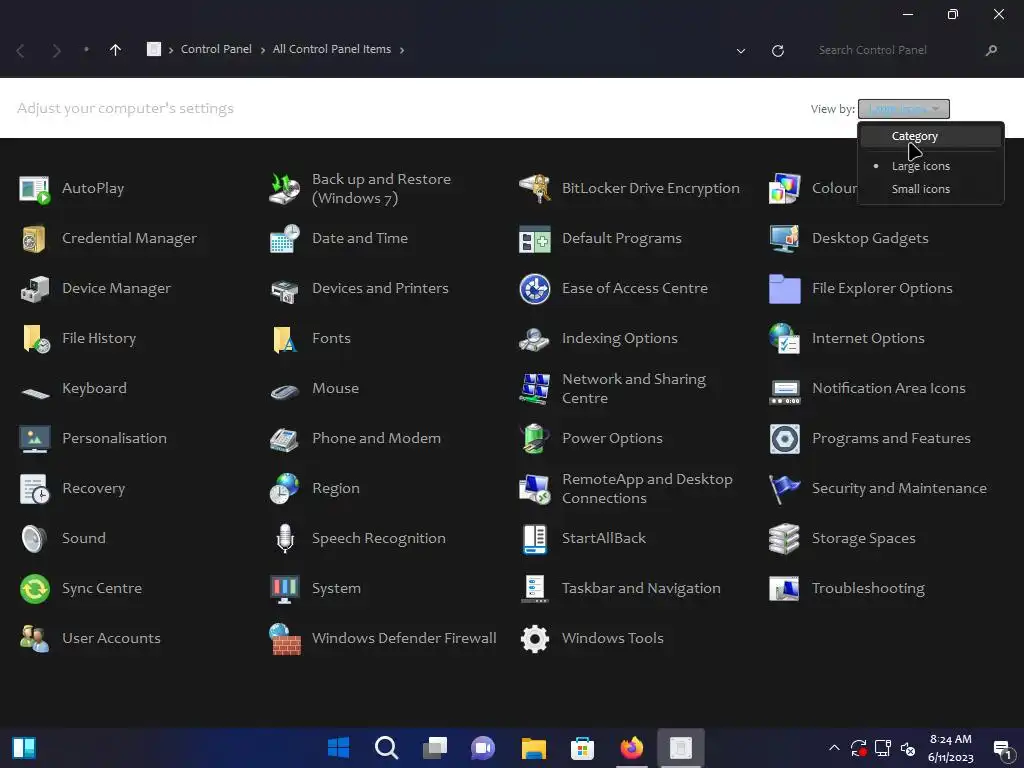The height and width of the screenshot is (768, 1024).
Task: Open the Recovery icon
Action: [35, 489]
